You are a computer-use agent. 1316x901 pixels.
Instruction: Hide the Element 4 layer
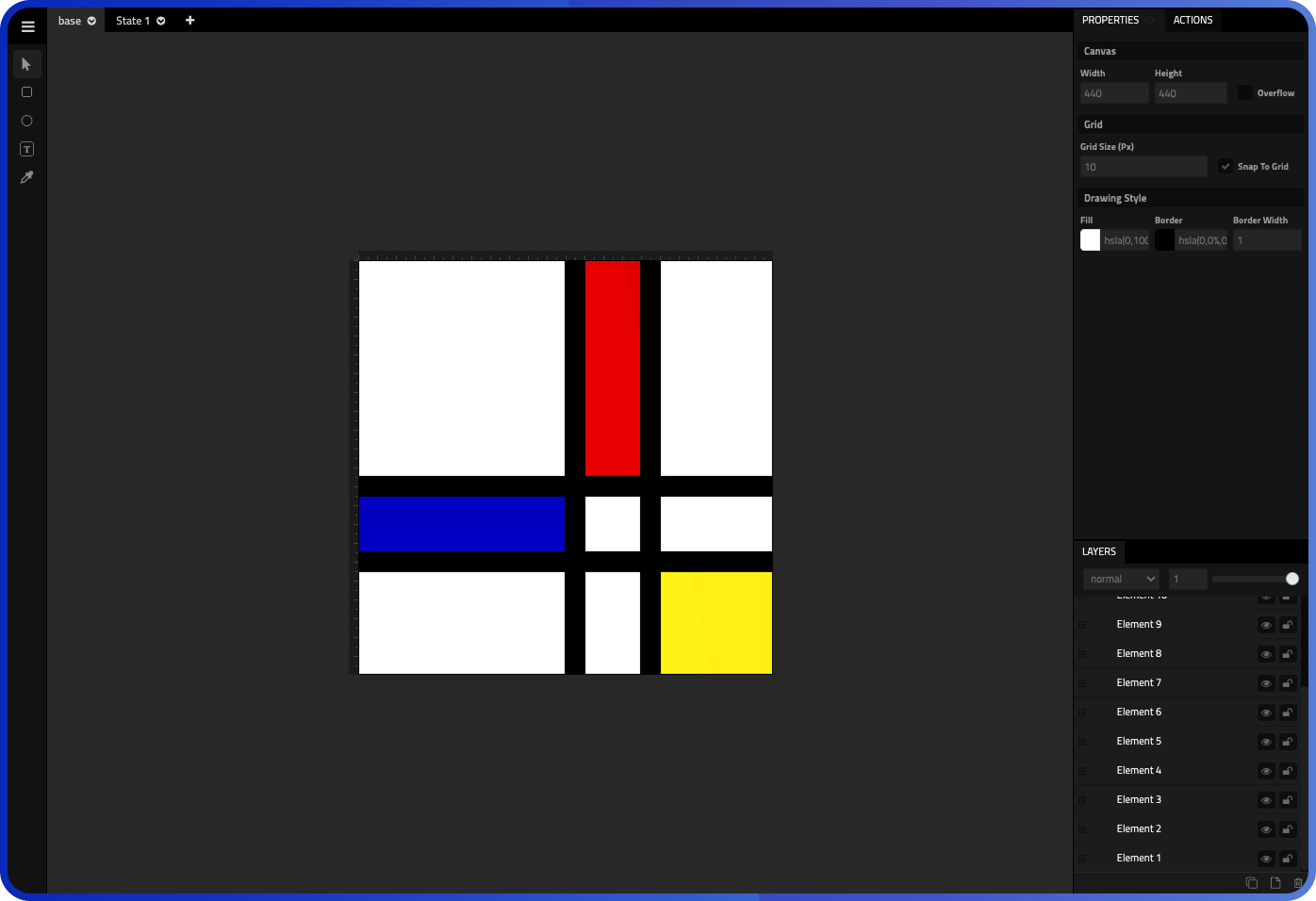[x=1266, y=771]
